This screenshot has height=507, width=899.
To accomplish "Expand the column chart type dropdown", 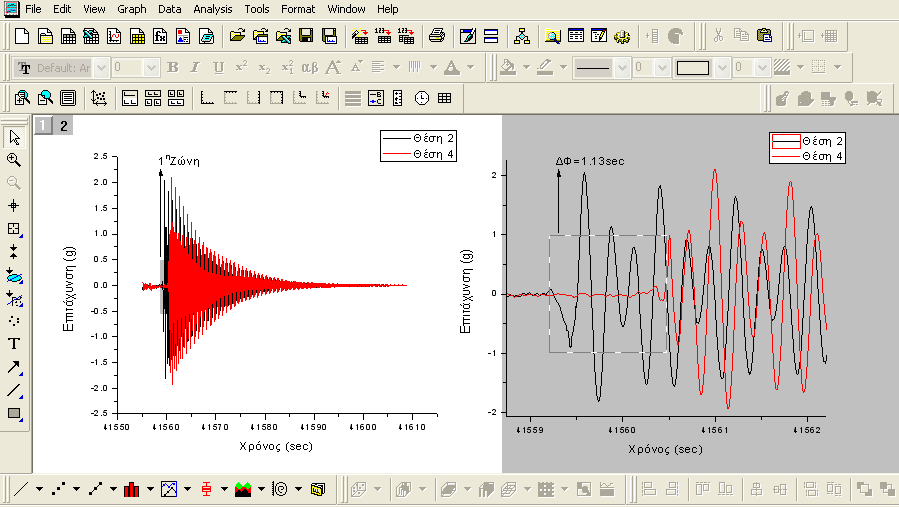I will [150, 489].
